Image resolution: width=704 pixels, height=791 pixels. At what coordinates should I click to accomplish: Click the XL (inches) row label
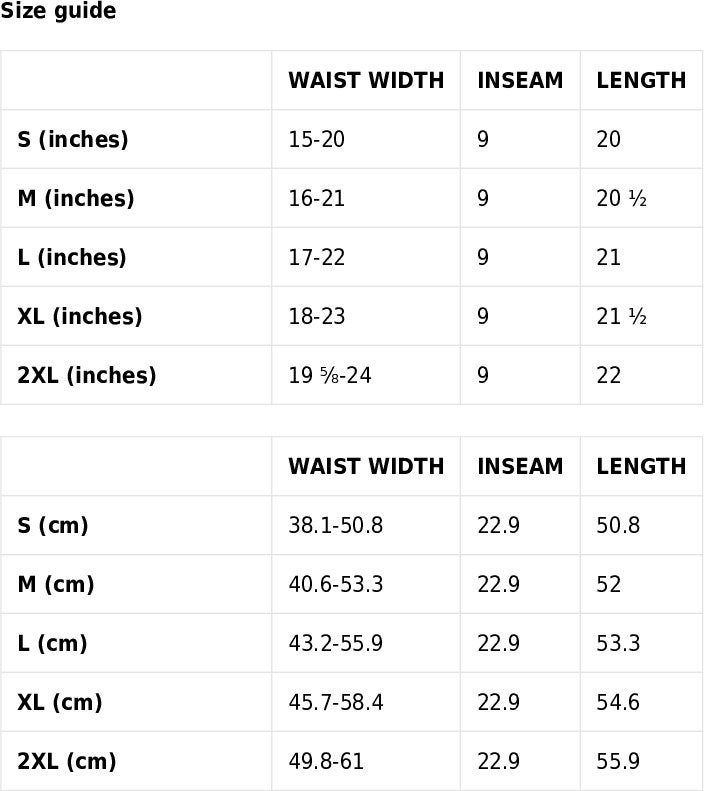point(80,316)
